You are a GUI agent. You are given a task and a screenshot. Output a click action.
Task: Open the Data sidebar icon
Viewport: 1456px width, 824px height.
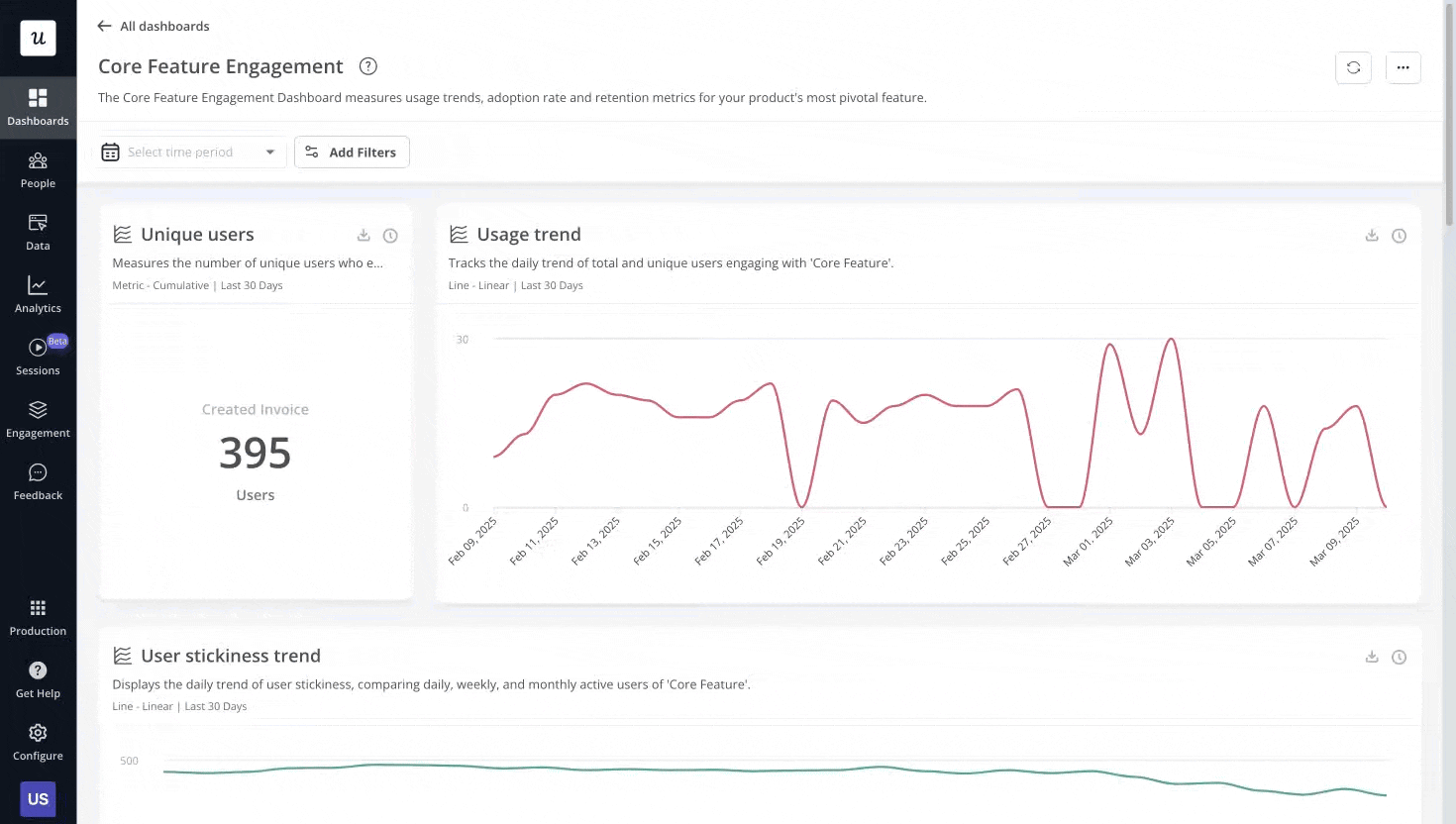(38, 232)
